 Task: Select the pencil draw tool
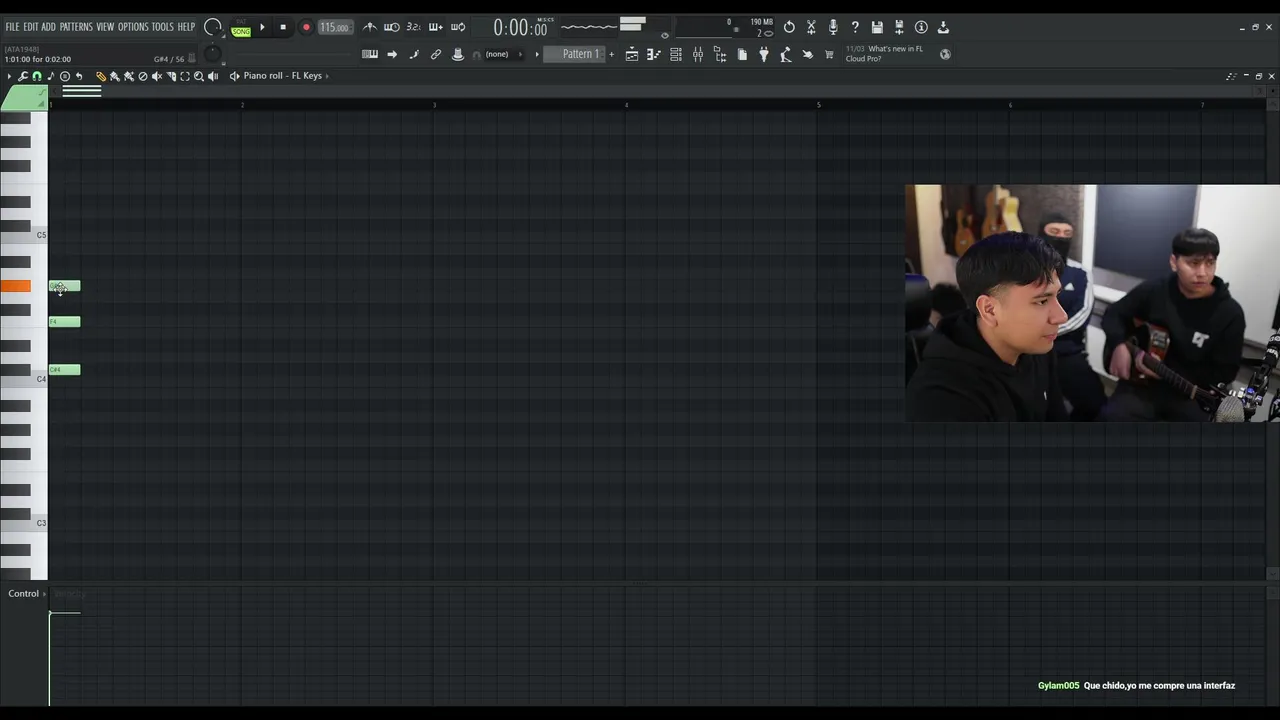(101, 76)
